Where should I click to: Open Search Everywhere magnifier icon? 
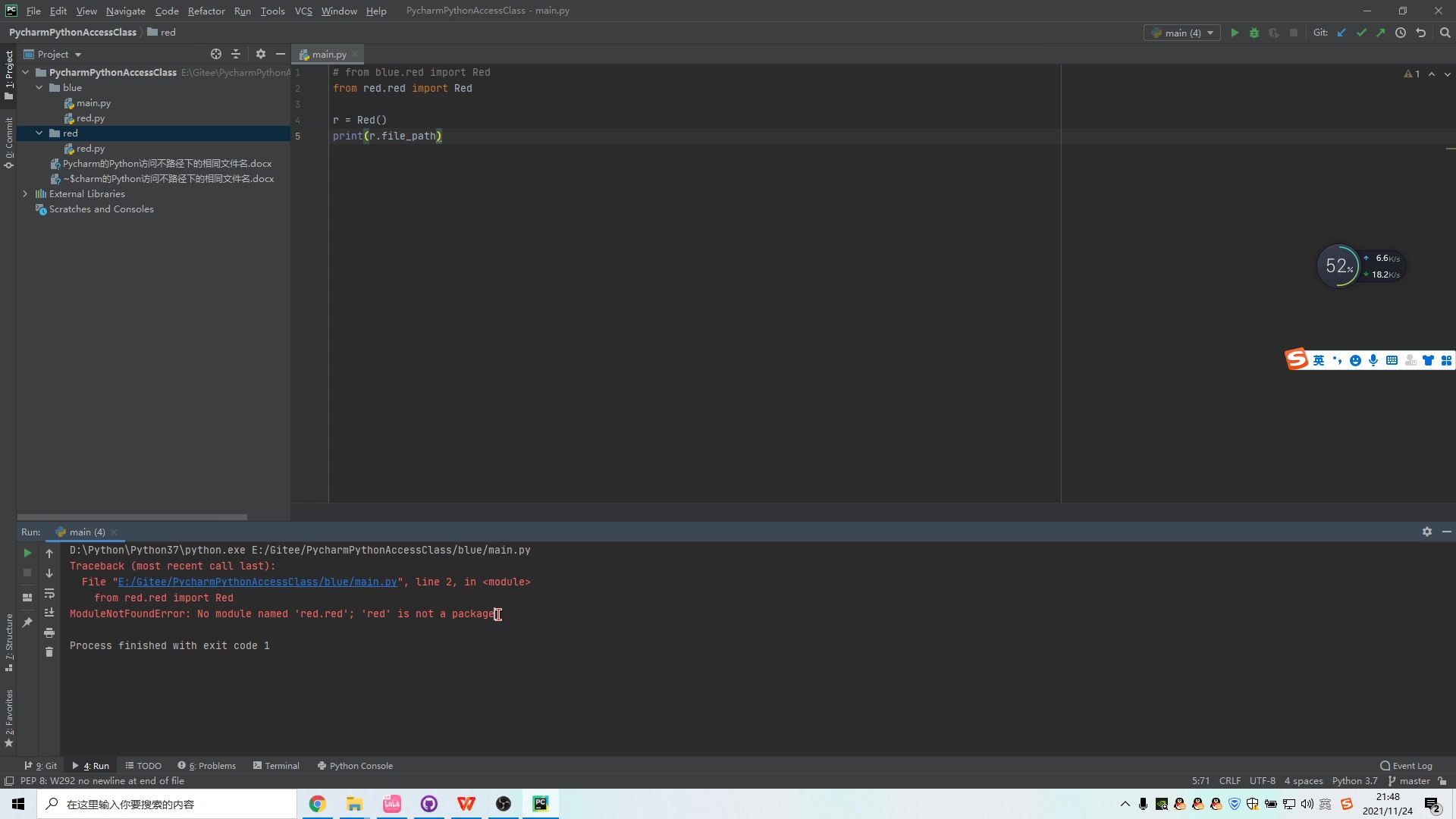point(1445,33)
